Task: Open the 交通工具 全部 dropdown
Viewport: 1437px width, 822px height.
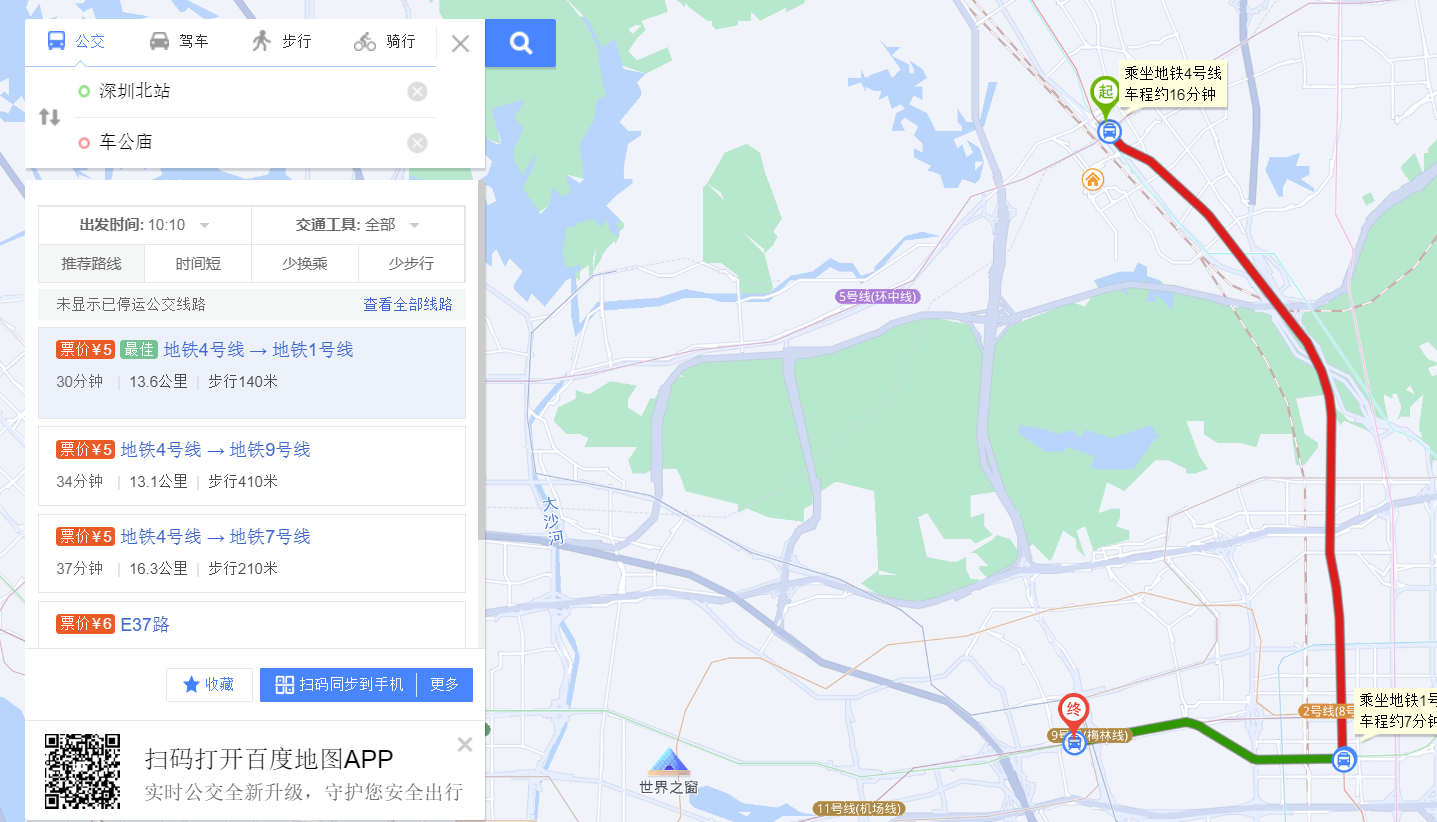Action: (x=358, y=225)
